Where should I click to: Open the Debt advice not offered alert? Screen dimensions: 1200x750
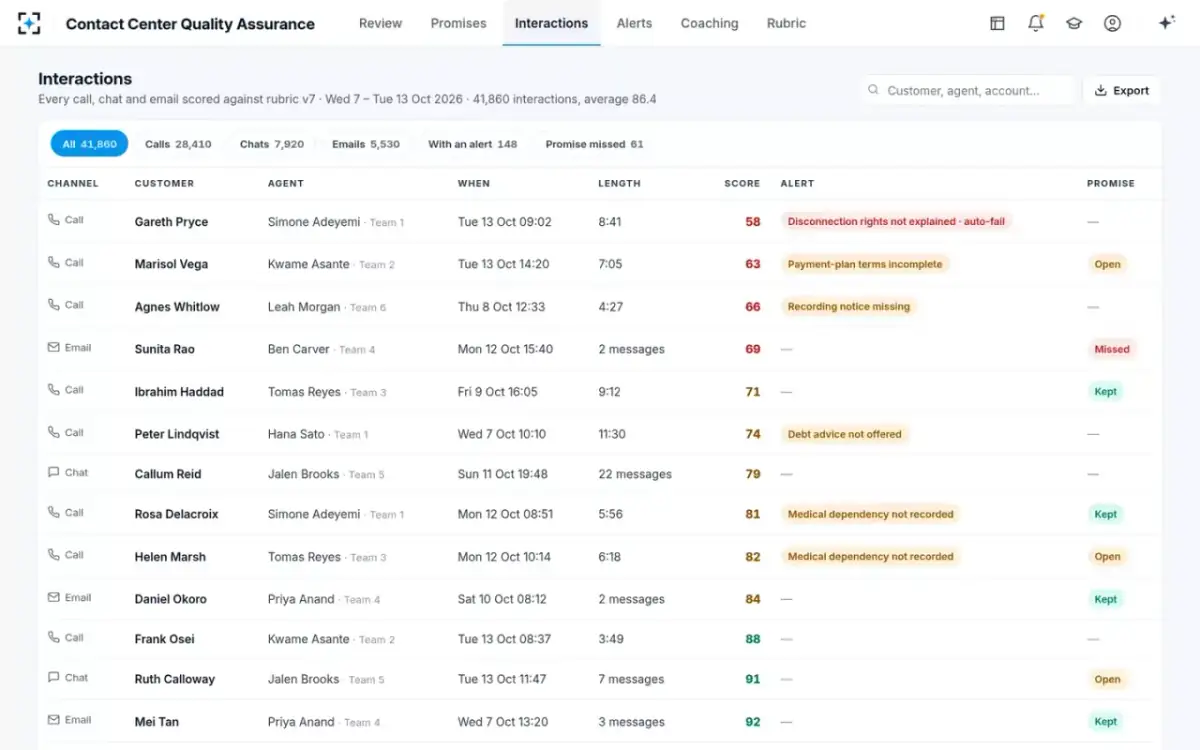845,434
